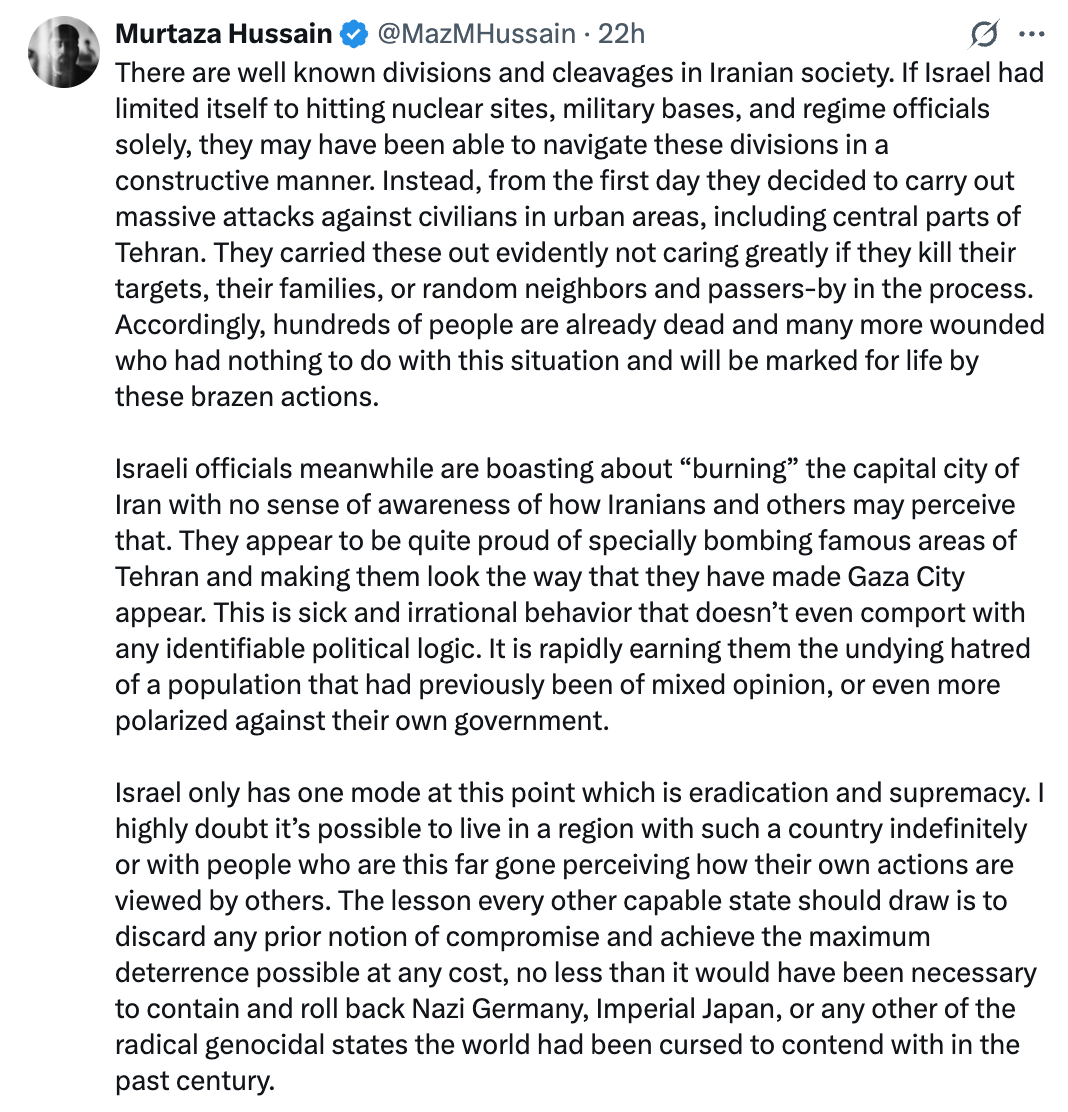Click the final line "past century."
Viewport: 1068px width, 1112px height.
pyautogui.click(x=194, y=1081)
